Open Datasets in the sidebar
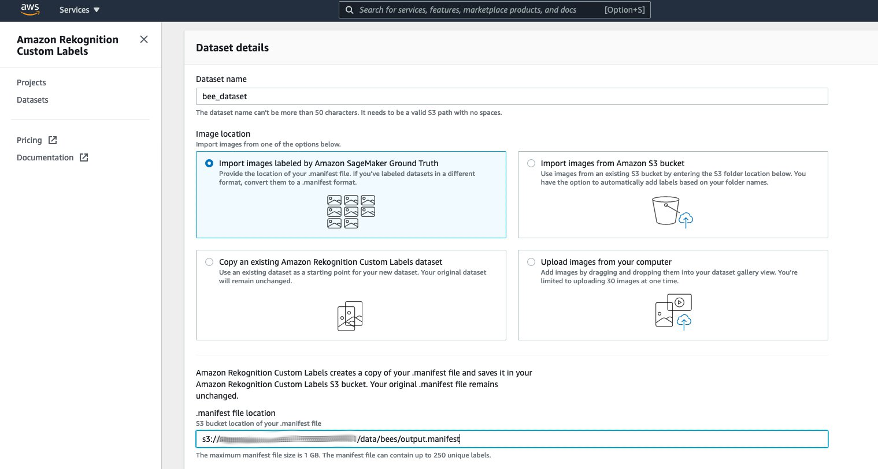The image size is (879, 470). [x=32, y=100]
